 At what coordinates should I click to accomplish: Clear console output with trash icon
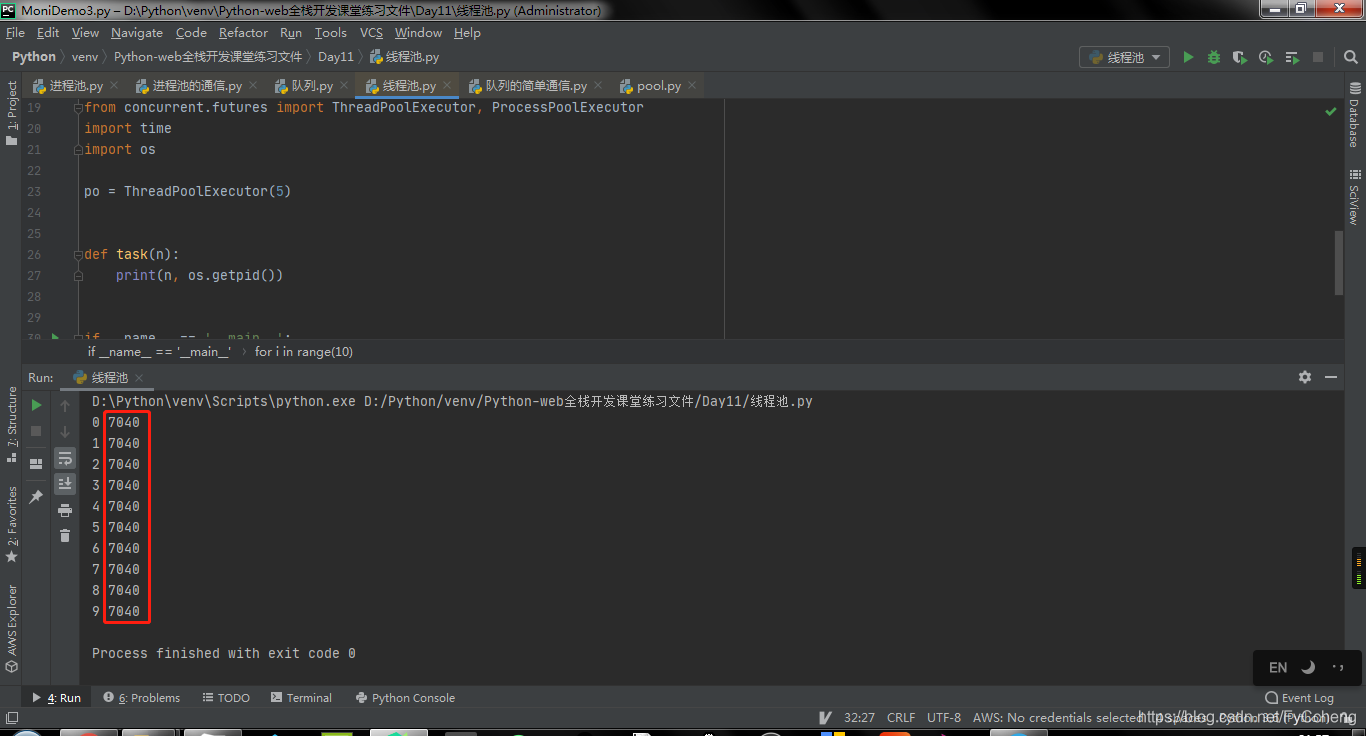pyautogui.click(x=65, y=536)
